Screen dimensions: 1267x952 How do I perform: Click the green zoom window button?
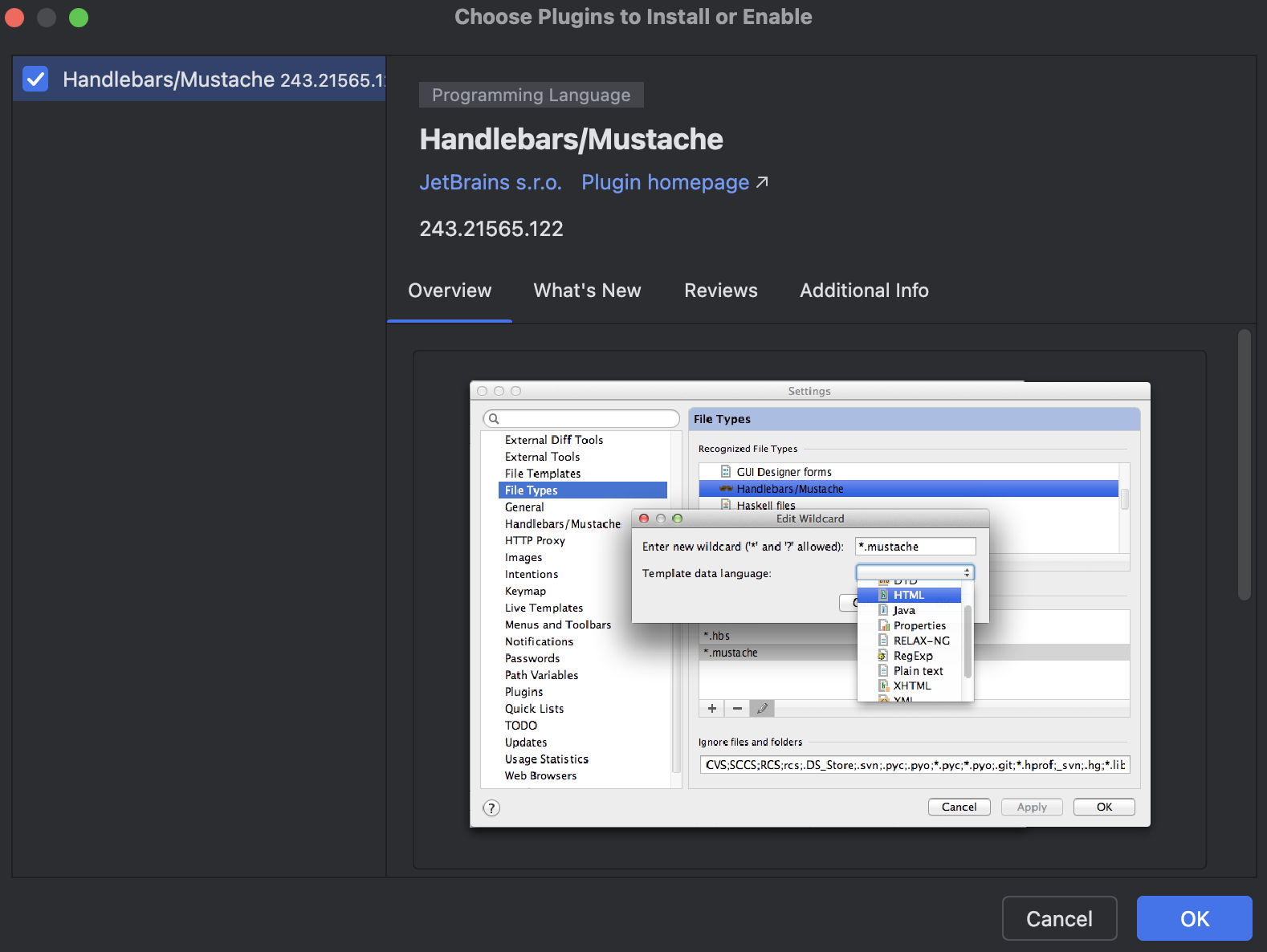click(79, 17)
